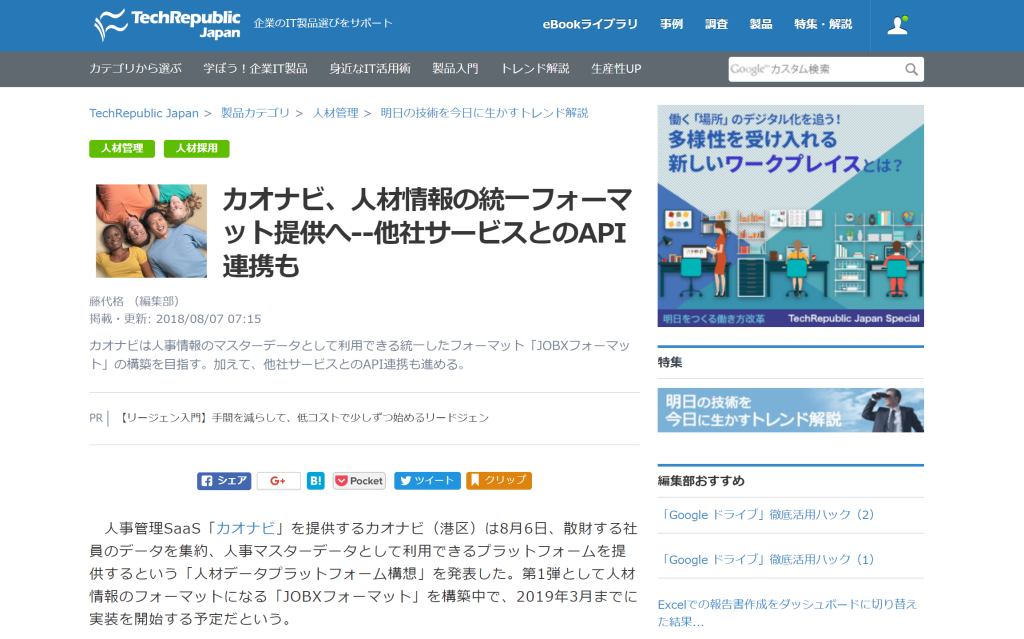This screenshot has width=1024, height=639.
Task: Click the 編集部おすすめ sidebar heading
Action: point(701,481)
